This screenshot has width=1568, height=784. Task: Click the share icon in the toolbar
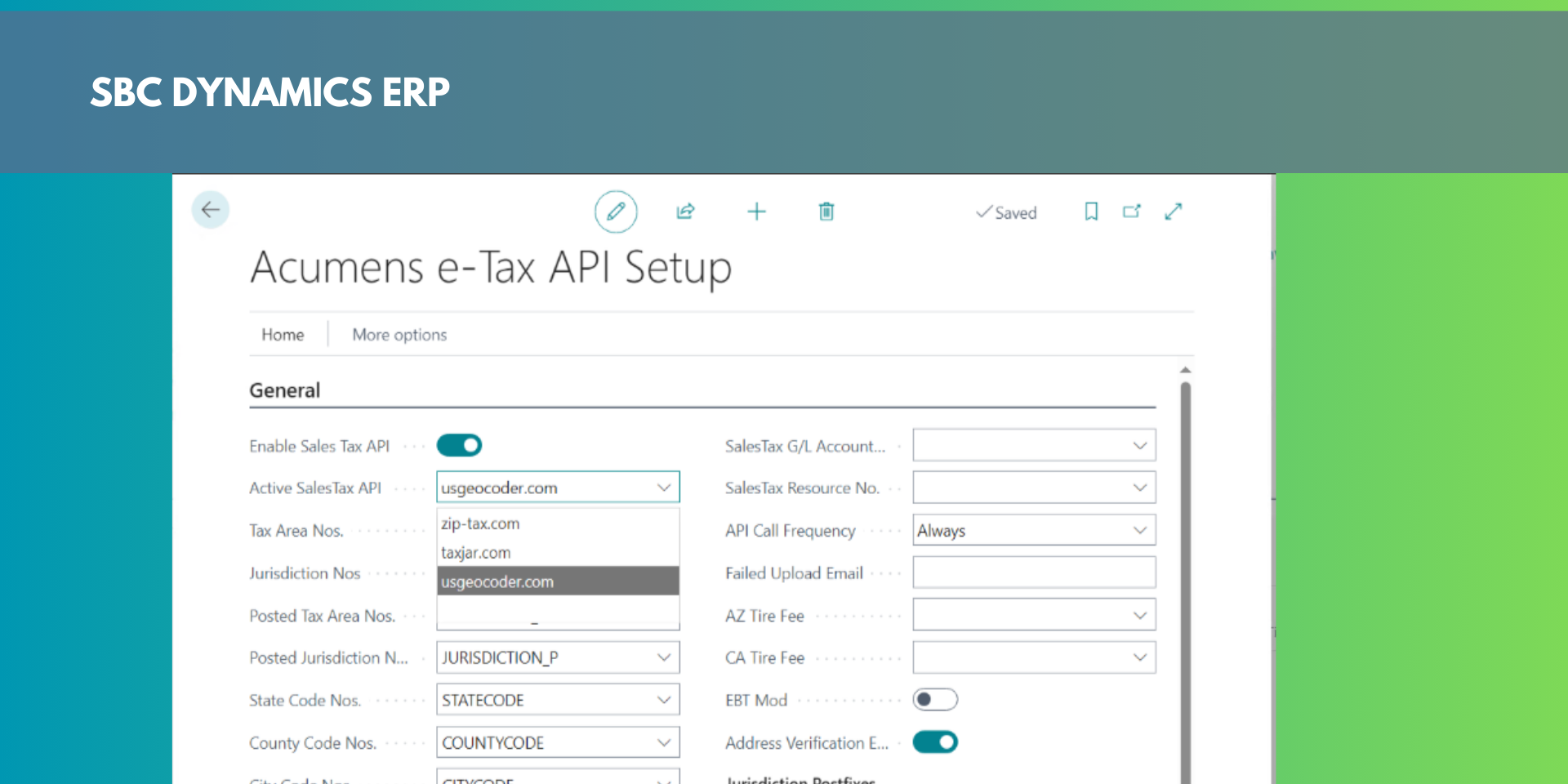pyautogui.click(x=685, y=212)
